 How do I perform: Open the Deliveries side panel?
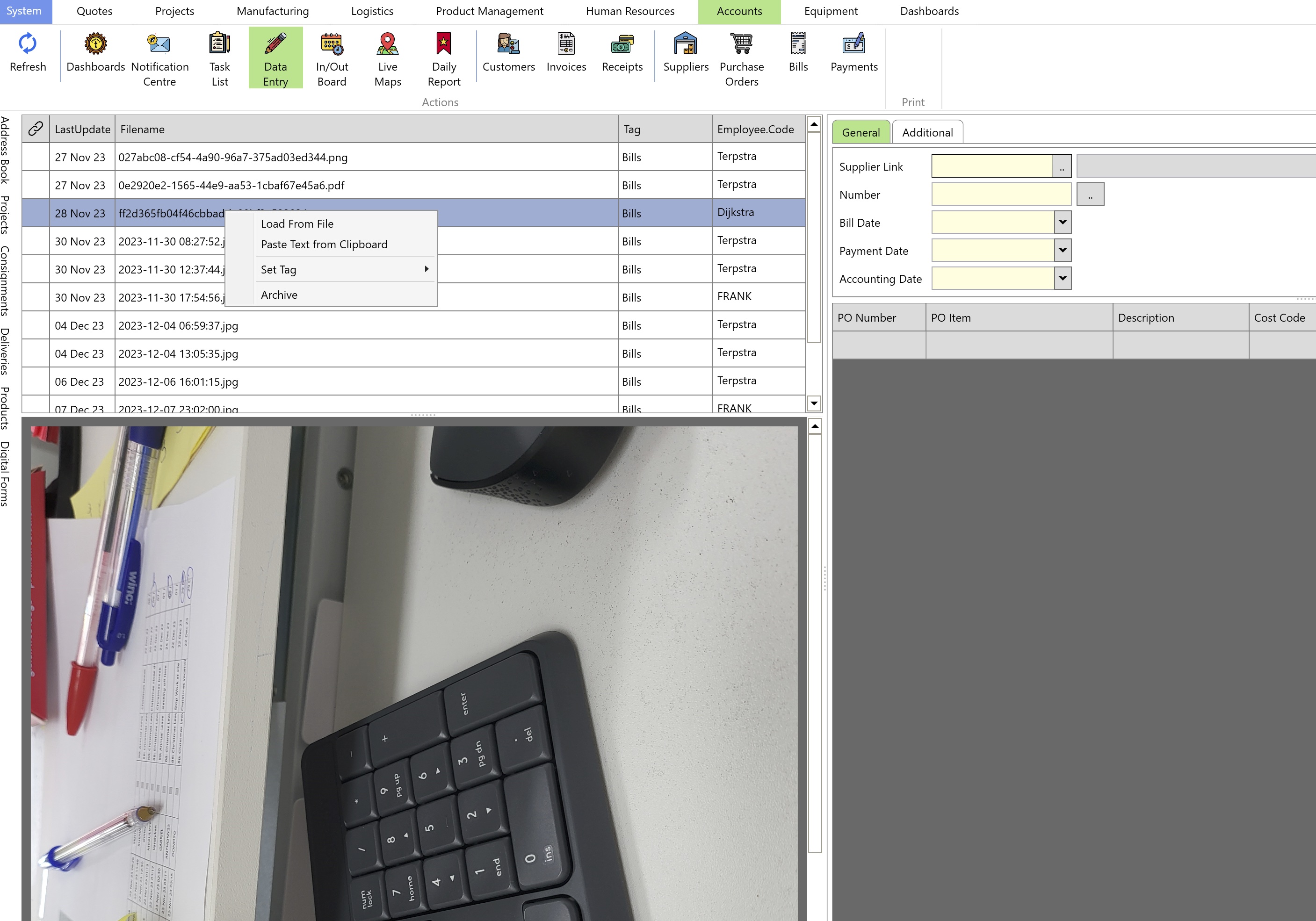tap(5, 351)
